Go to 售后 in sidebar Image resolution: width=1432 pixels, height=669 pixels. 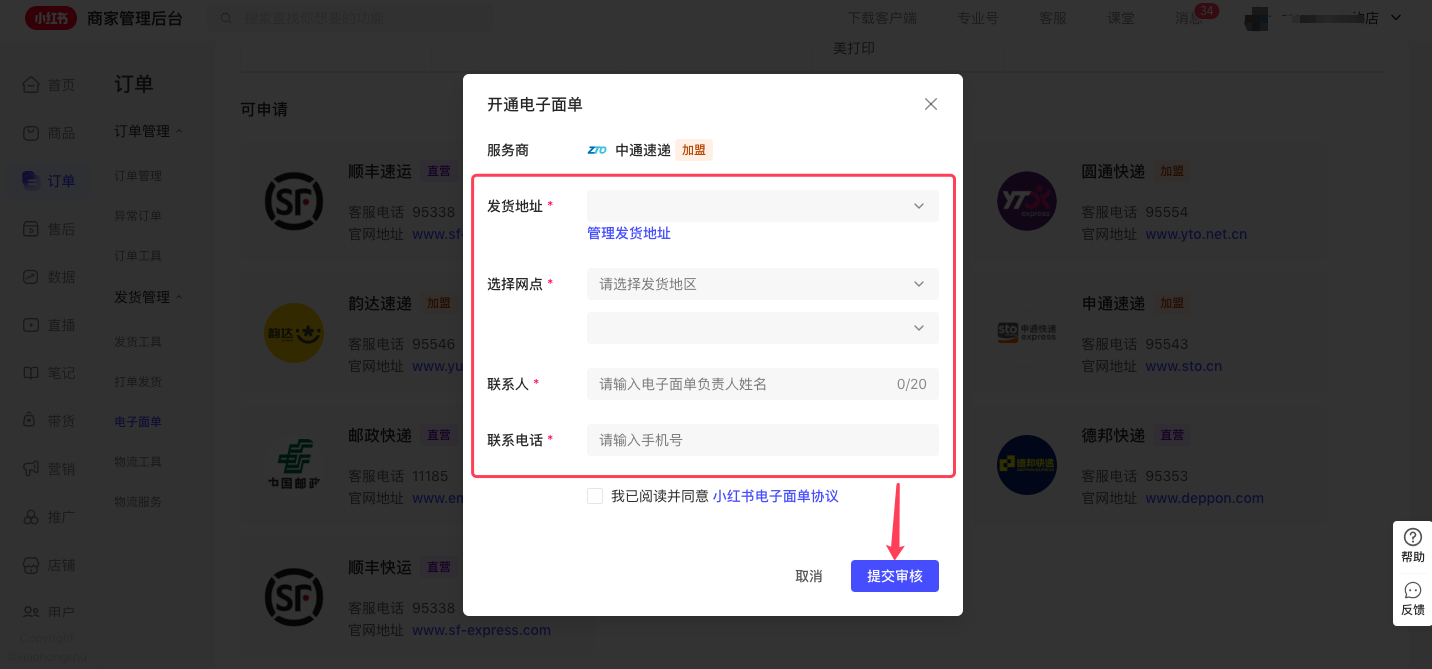pyautogui.click(x=50, y=229)
